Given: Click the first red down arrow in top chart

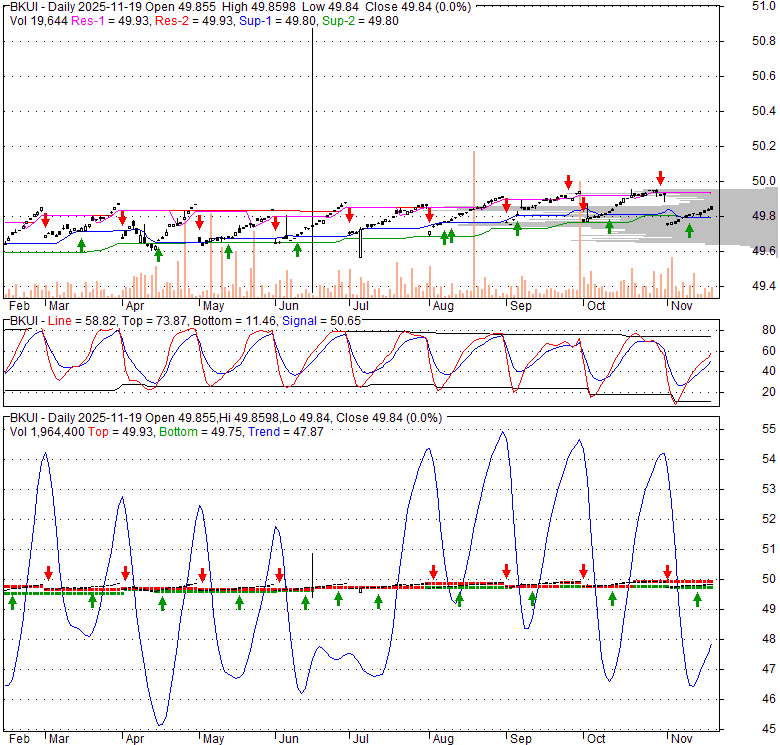Looking at the screenshot, I should [45, 219].
